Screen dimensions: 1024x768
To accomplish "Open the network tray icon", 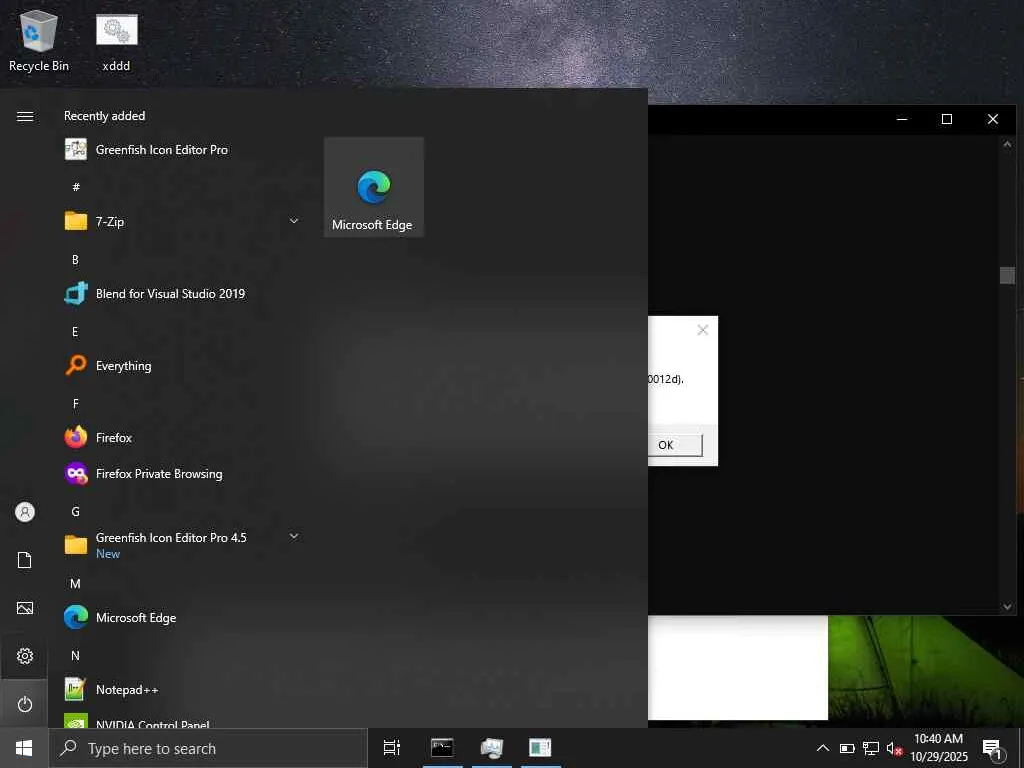I will click(x=871, y=748).
